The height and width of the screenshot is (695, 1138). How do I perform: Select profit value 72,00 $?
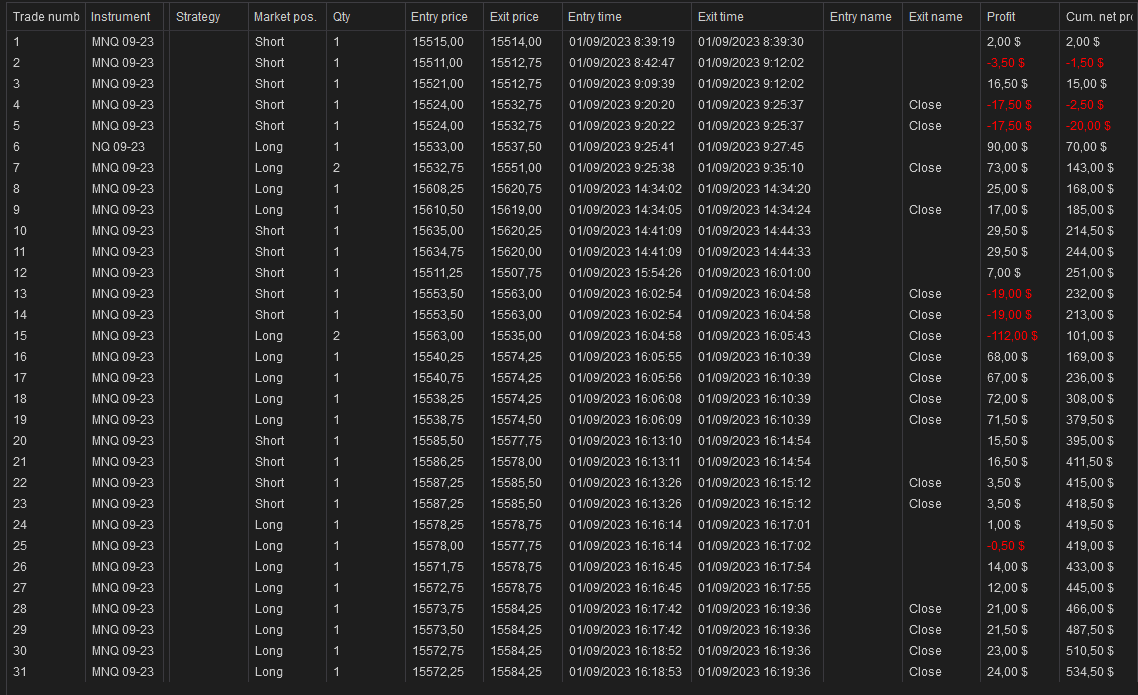1007,399
